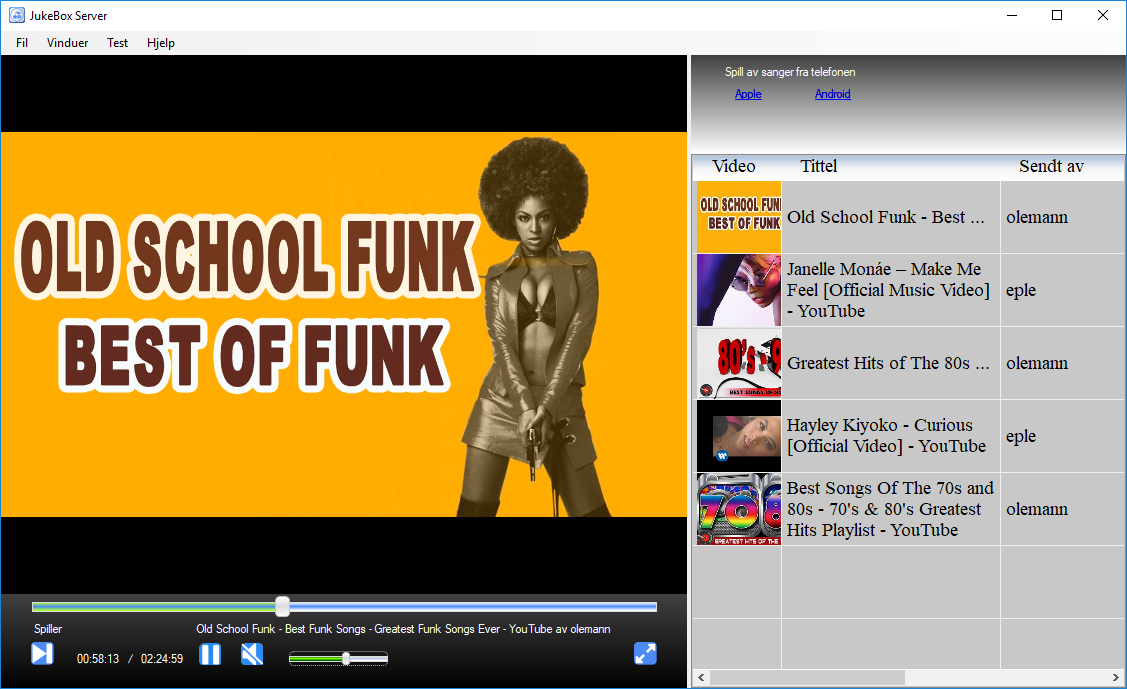Image resolution: width=1127 pixels, height=689 pixels.
Task: Open the Test menu
Action: [117, 43]
